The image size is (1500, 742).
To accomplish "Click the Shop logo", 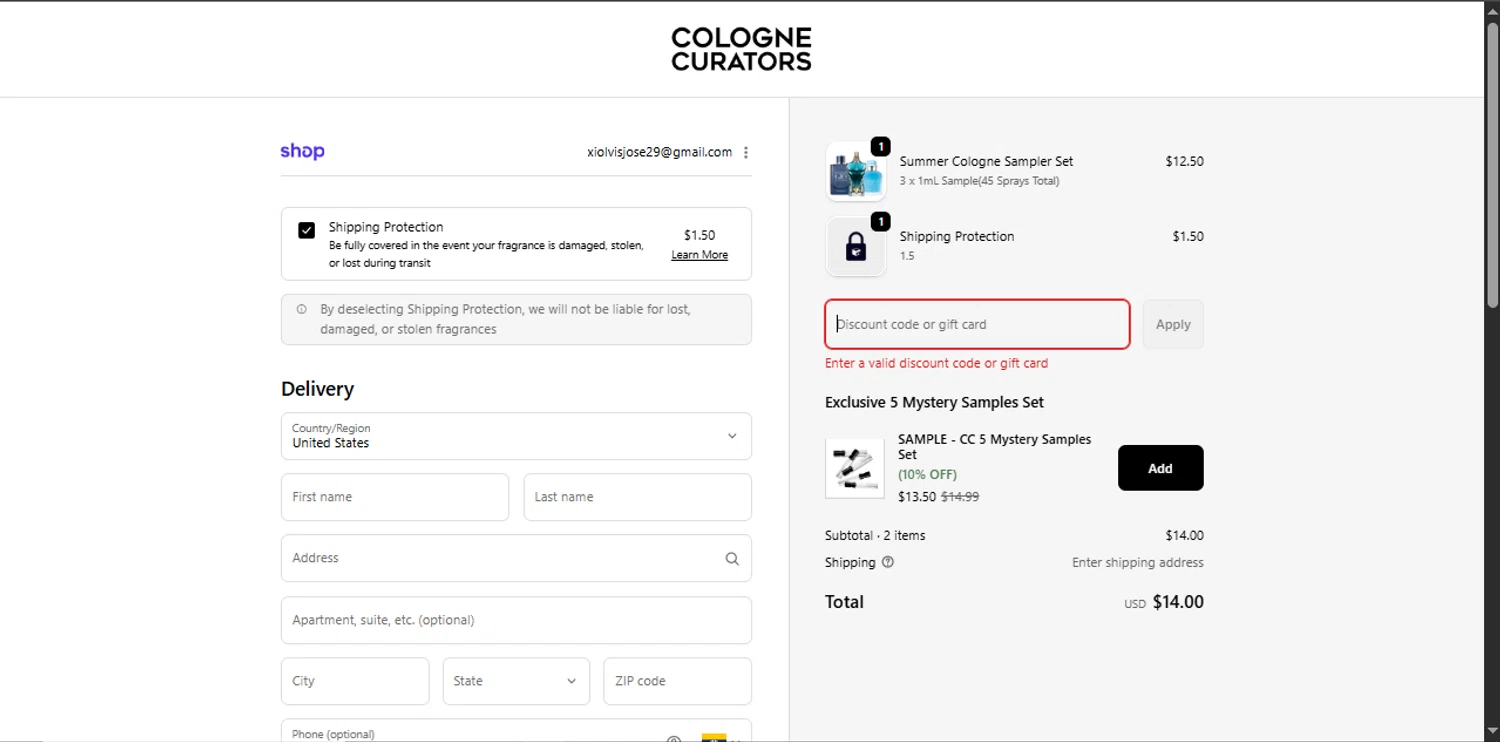I will 302,152.
